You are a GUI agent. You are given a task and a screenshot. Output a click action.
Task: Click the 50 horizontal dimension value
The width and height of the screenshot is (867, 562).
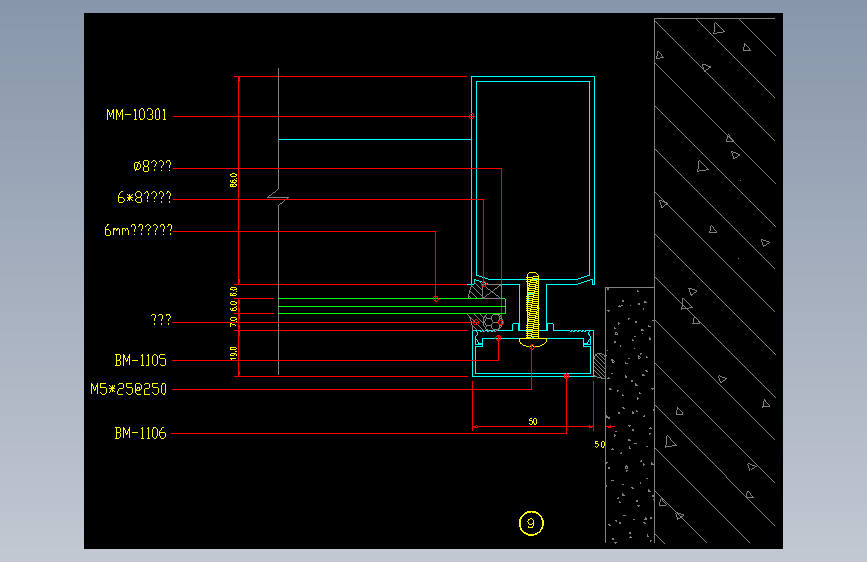tap(533, 422)
